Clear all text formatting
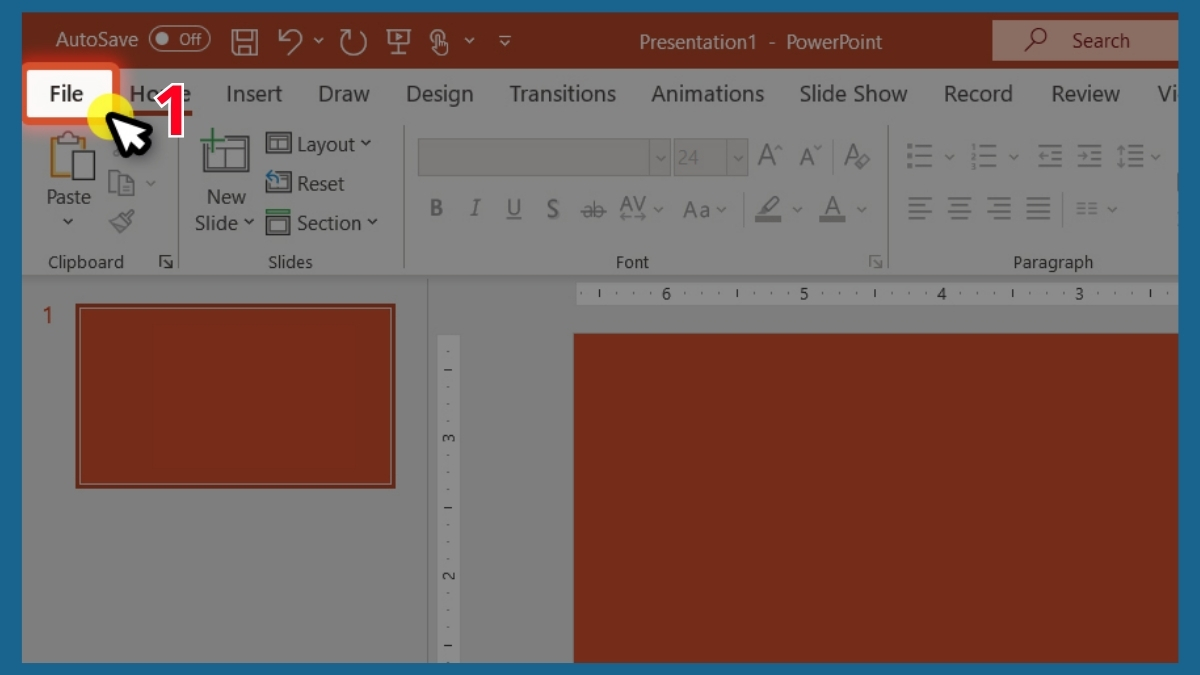The width and height of the screenshot is (1200, 675). [x=856, y=155]
